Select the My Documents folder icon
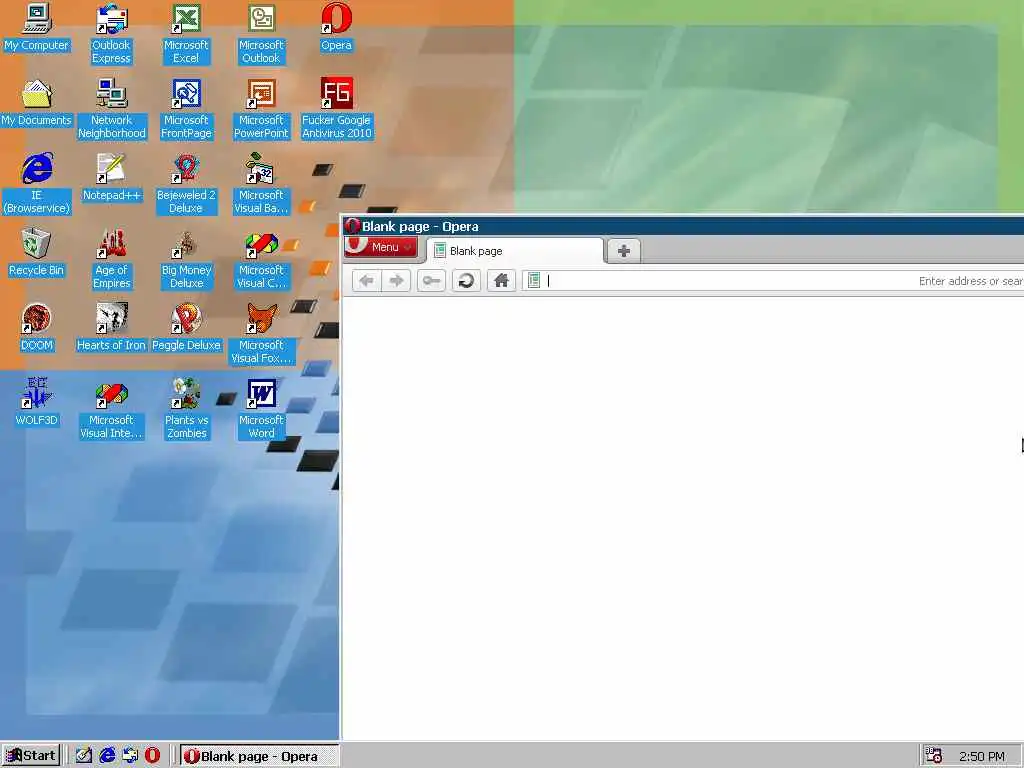Viewport: 1024px width, 768px height. click(x=37, y=103)
